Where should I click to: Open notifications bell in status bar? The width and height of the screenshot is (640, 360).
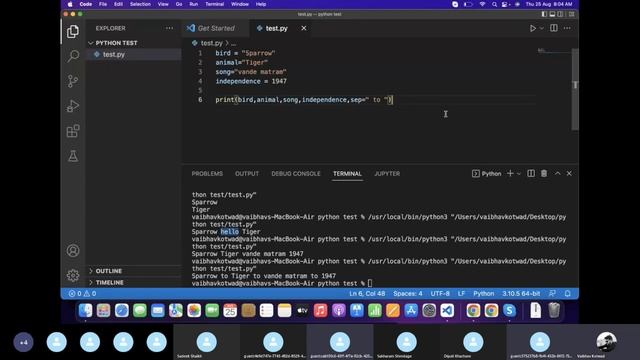click(567, 293)
